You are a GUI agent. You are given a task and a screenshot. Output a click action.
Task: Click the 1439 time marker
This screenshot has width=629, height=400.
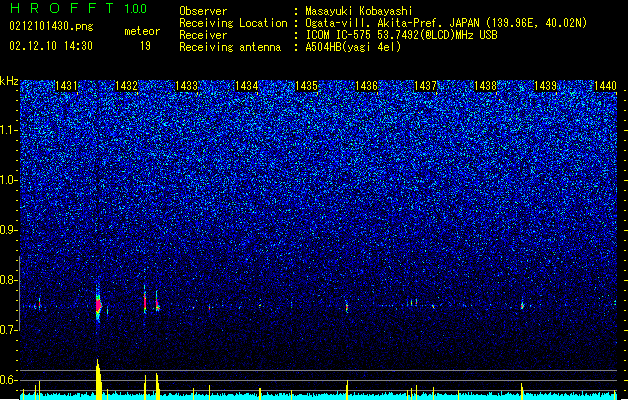(546, 86)
